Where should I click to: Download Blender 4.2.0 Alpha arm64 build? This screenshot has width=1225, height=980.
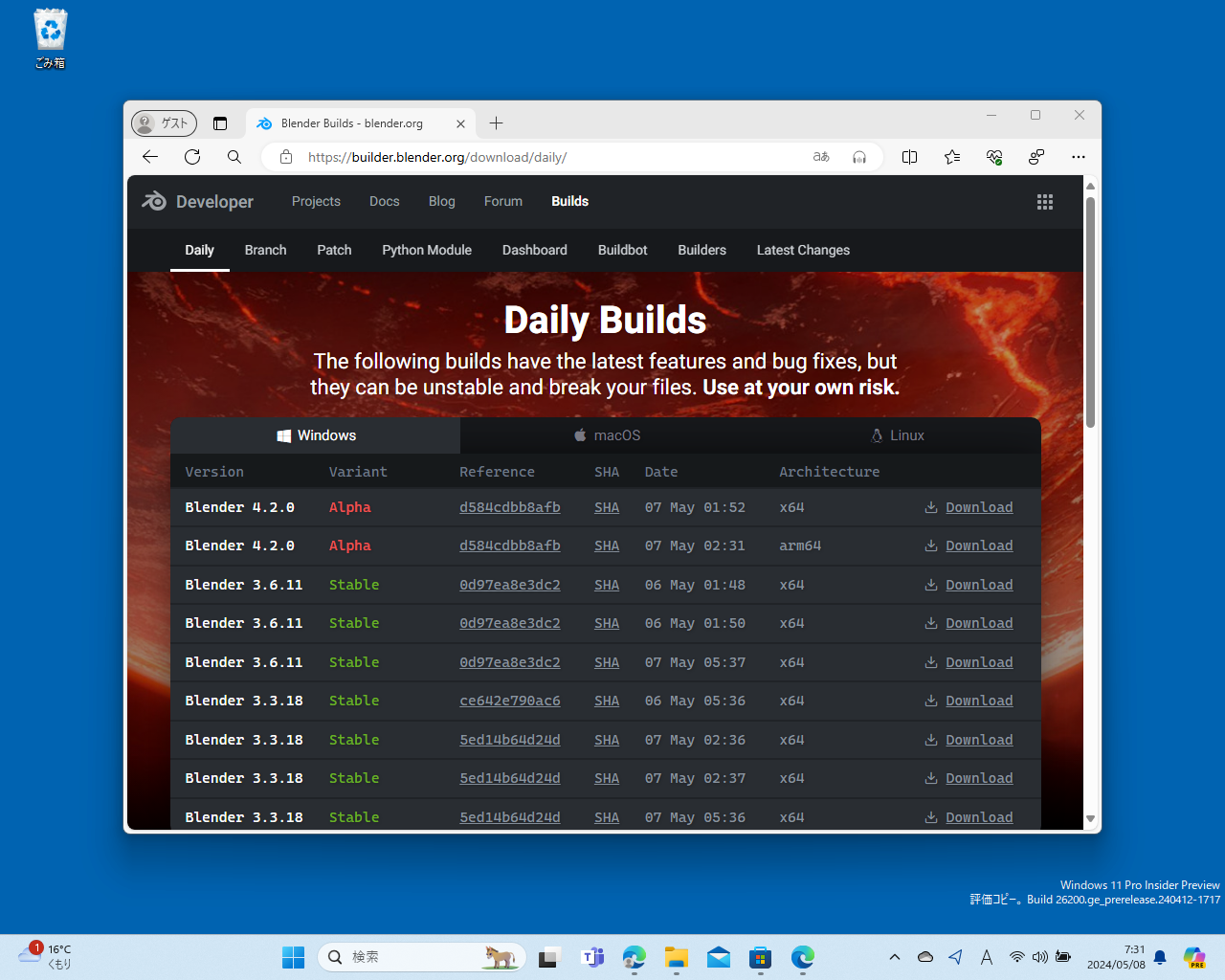click(x=969, y=546)
